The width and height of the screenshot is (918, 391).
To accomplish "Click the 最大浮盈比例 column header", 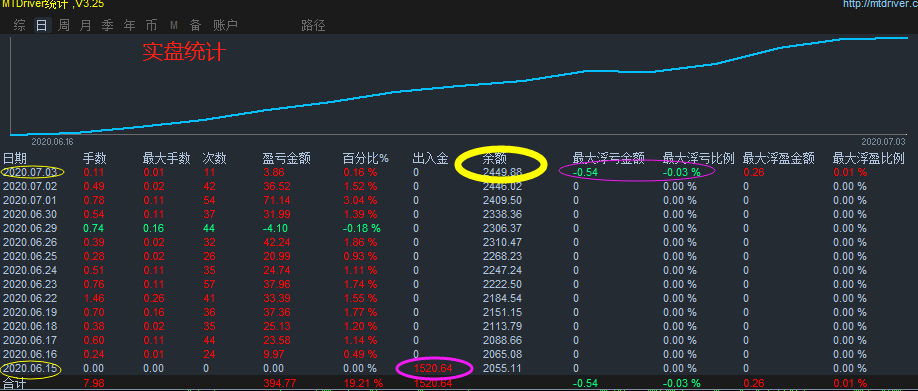I will point(869,158).
